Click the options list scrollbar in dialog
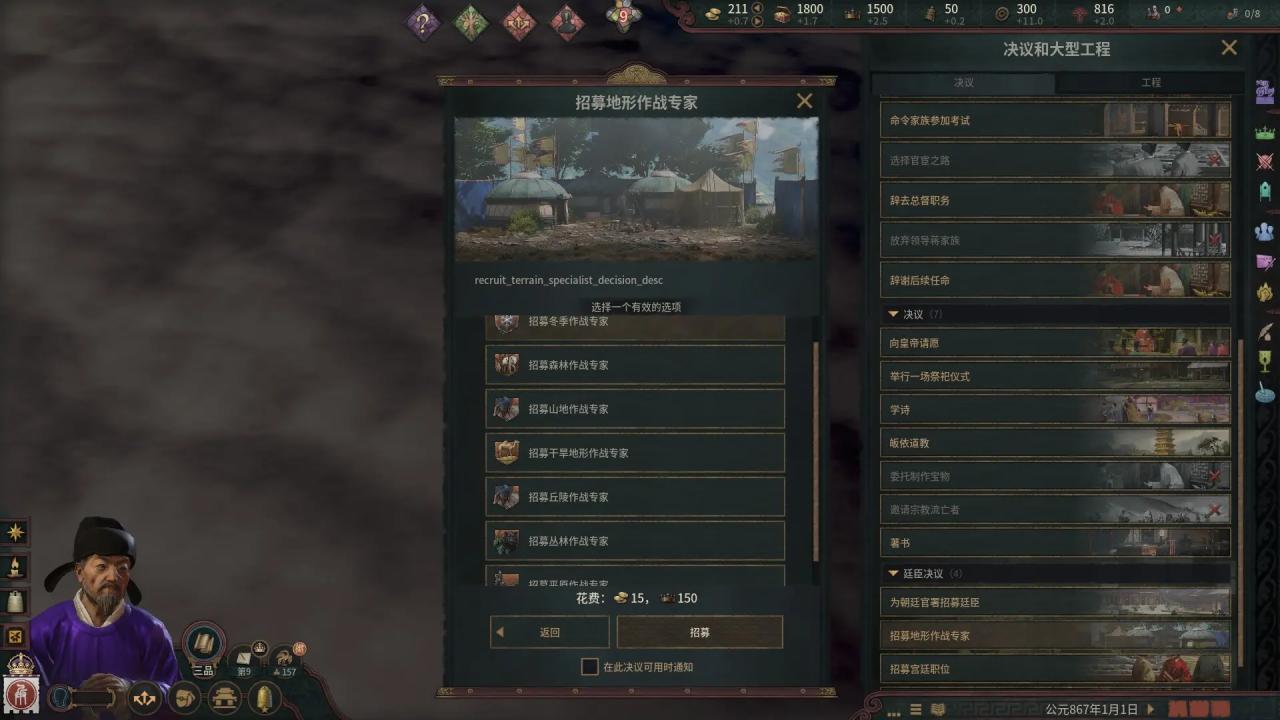The width and height of the screenshot is (1280, 720). [x=816, y=450]
